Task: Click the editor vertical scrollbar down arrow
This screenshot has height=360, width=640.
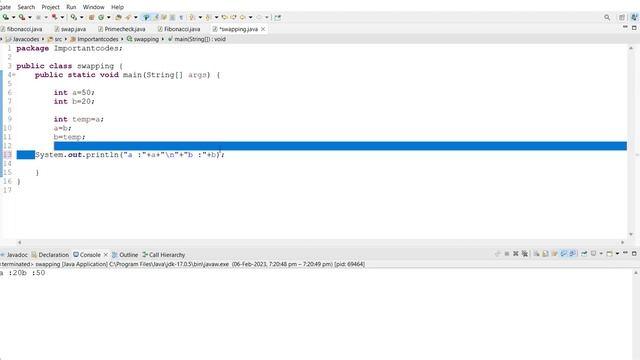Action: point(631,234)
